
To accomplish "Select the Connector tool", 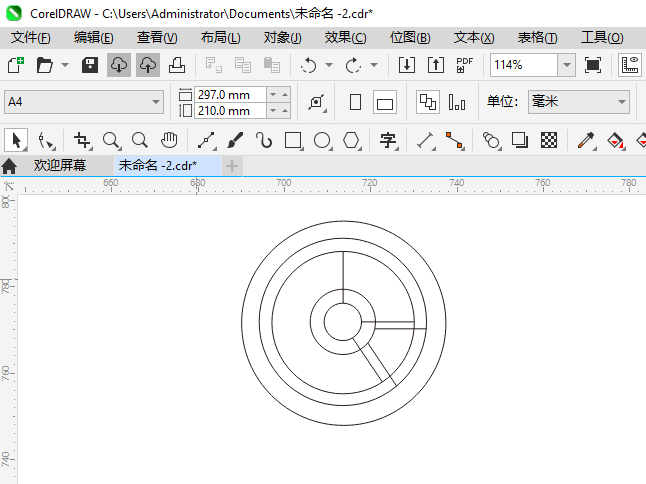I will pos(455,140).
